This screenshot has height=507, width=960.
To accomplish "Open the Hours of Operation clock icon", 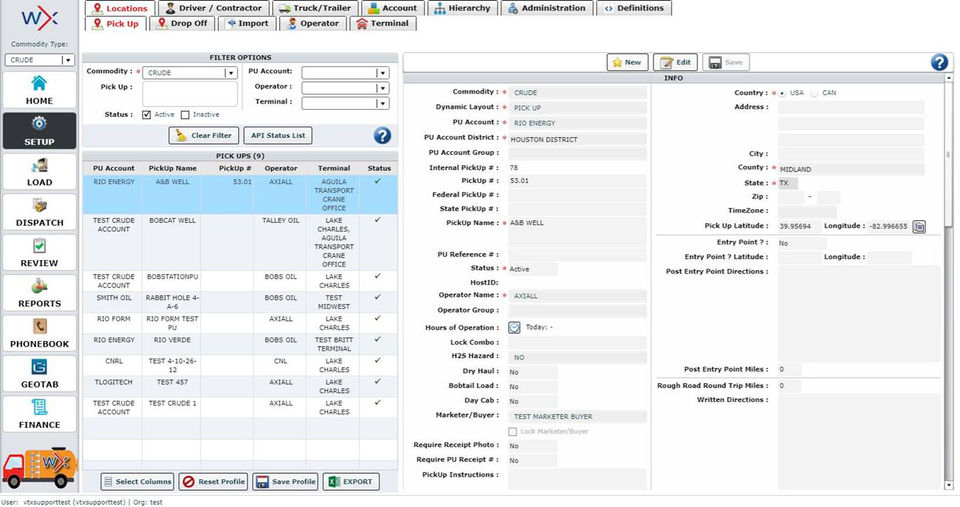I will coord(514,328).
